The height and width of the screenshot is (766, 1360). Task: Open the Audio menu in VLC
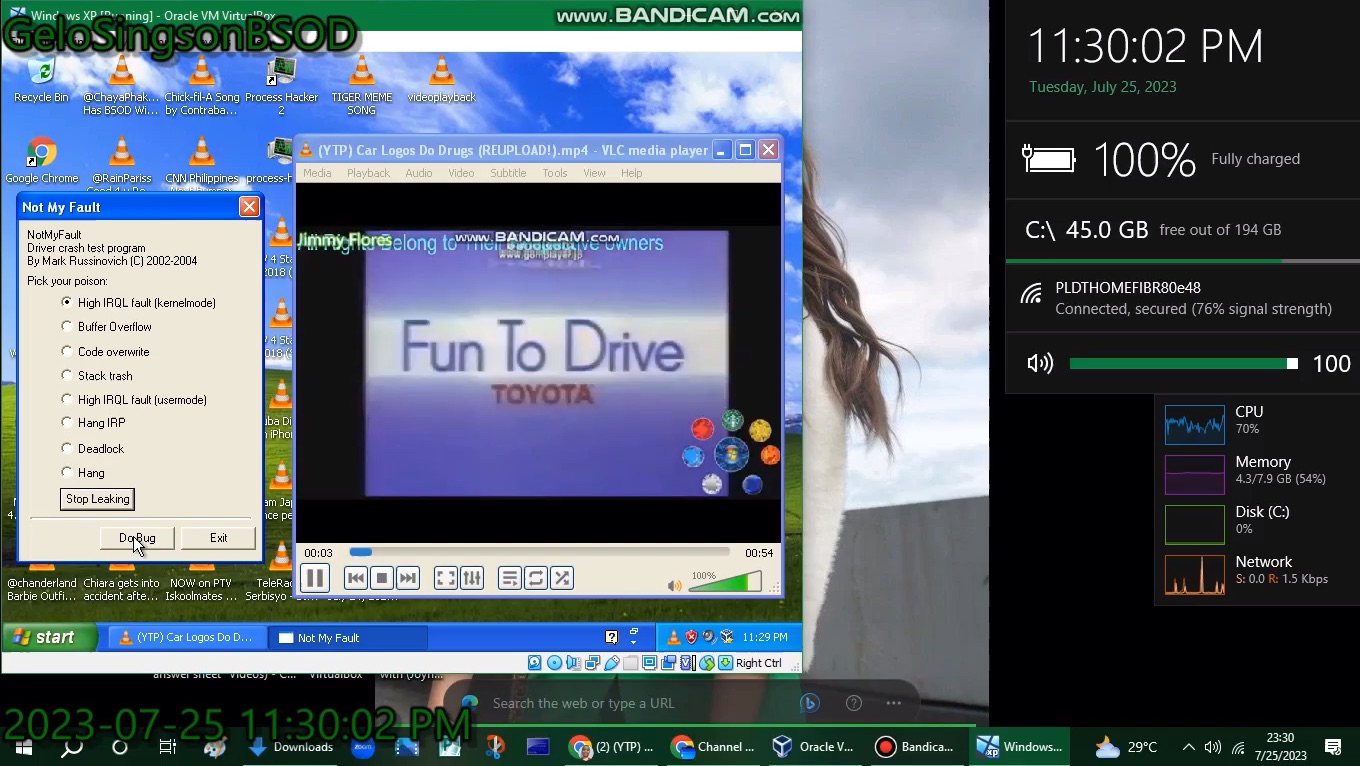(x=419, y=173)
